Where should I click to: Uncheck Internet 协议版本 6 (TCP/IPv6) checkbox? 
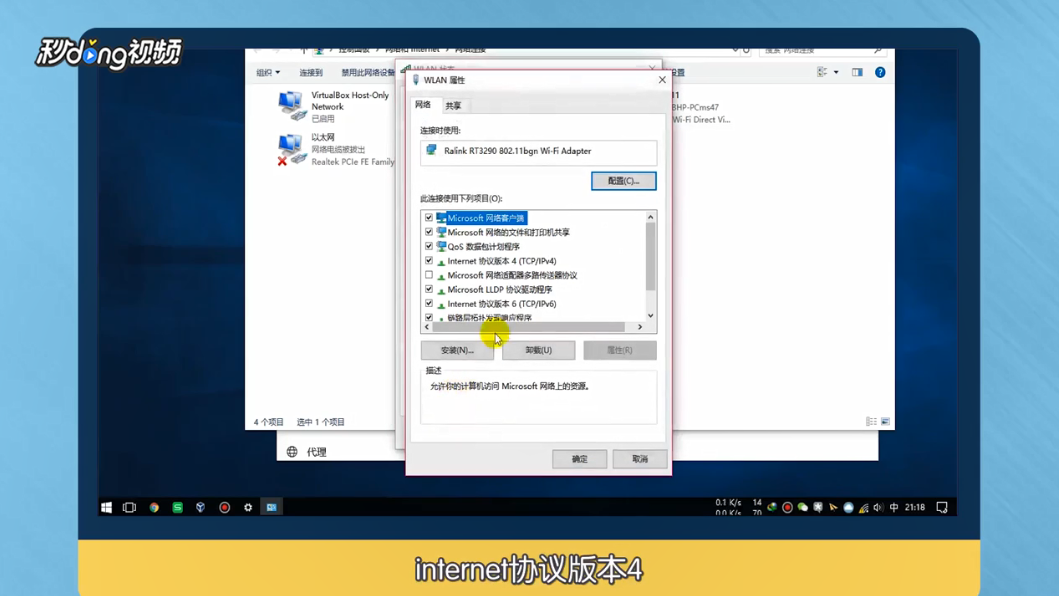tap(429, 303)
